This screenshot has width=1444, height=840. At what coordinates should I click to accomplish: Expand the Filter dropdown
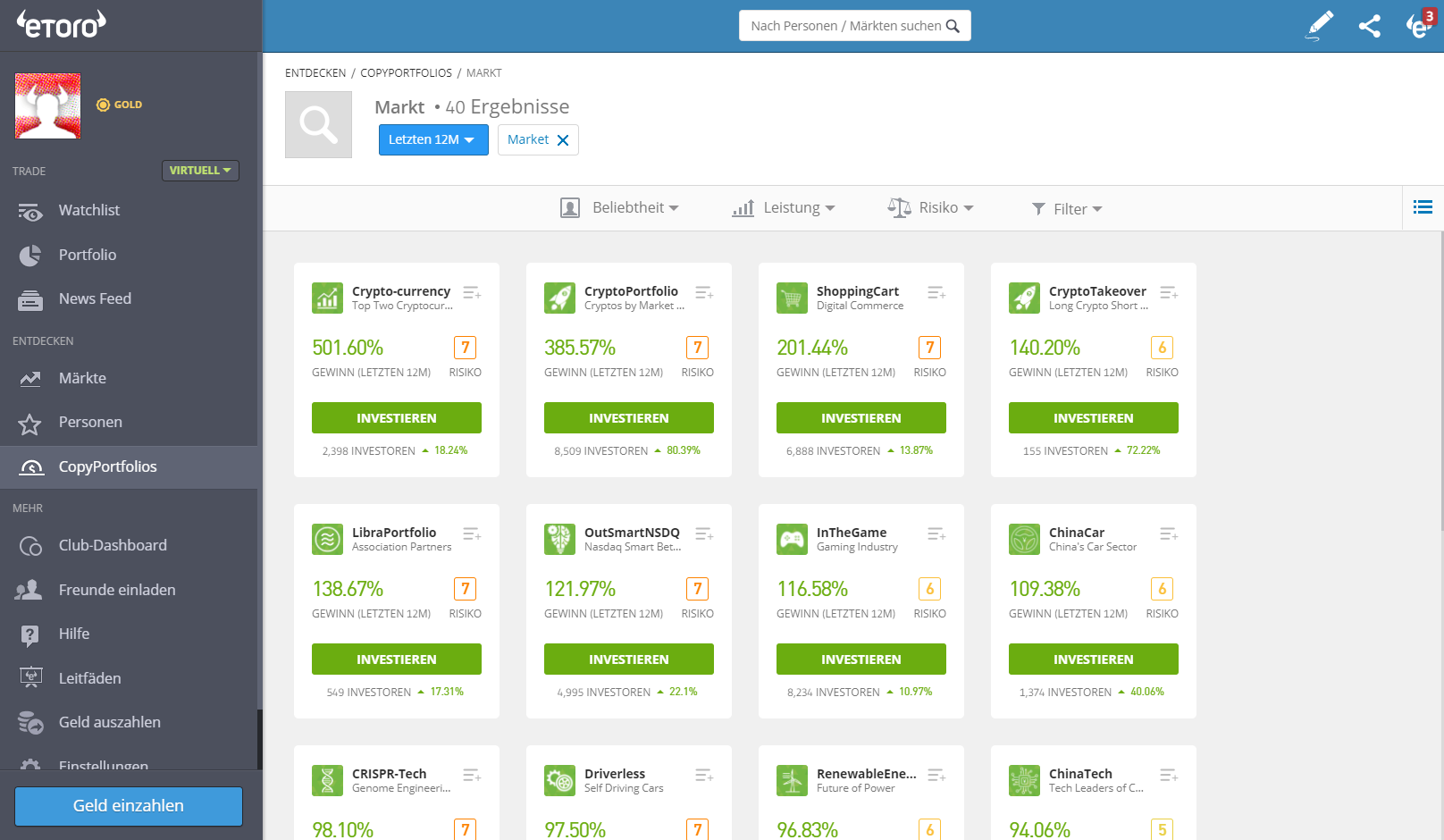1067,208
